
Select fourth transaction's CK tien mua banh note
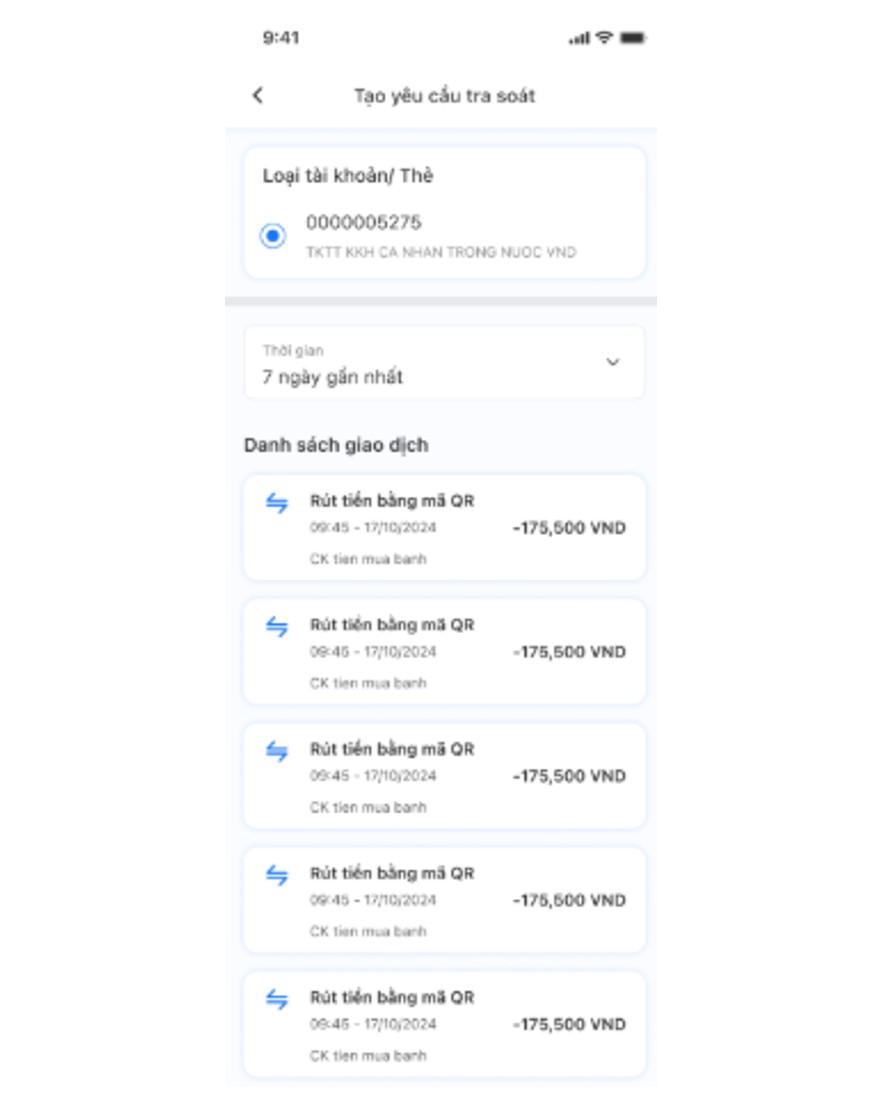[x=368, y=931]
